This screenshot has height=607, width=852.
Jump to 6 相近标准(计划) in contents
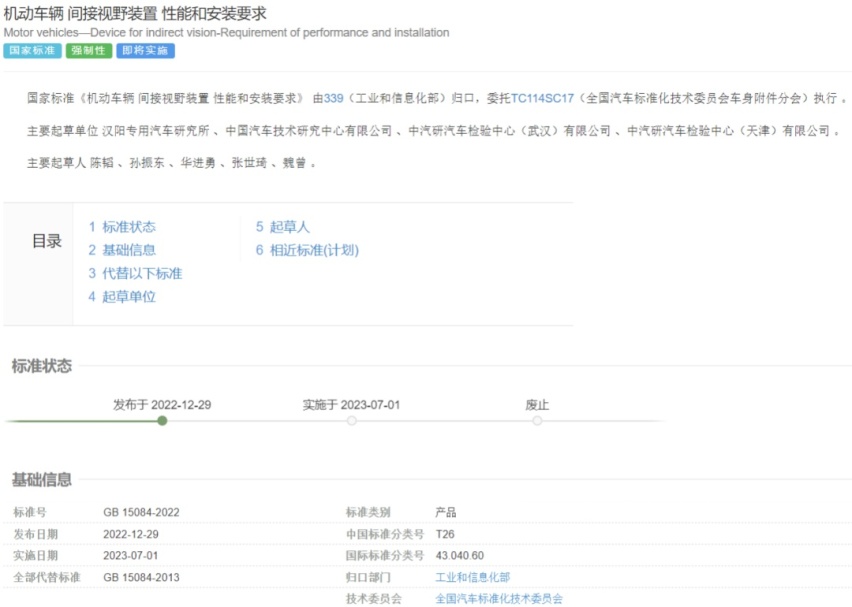click(308, 250)
